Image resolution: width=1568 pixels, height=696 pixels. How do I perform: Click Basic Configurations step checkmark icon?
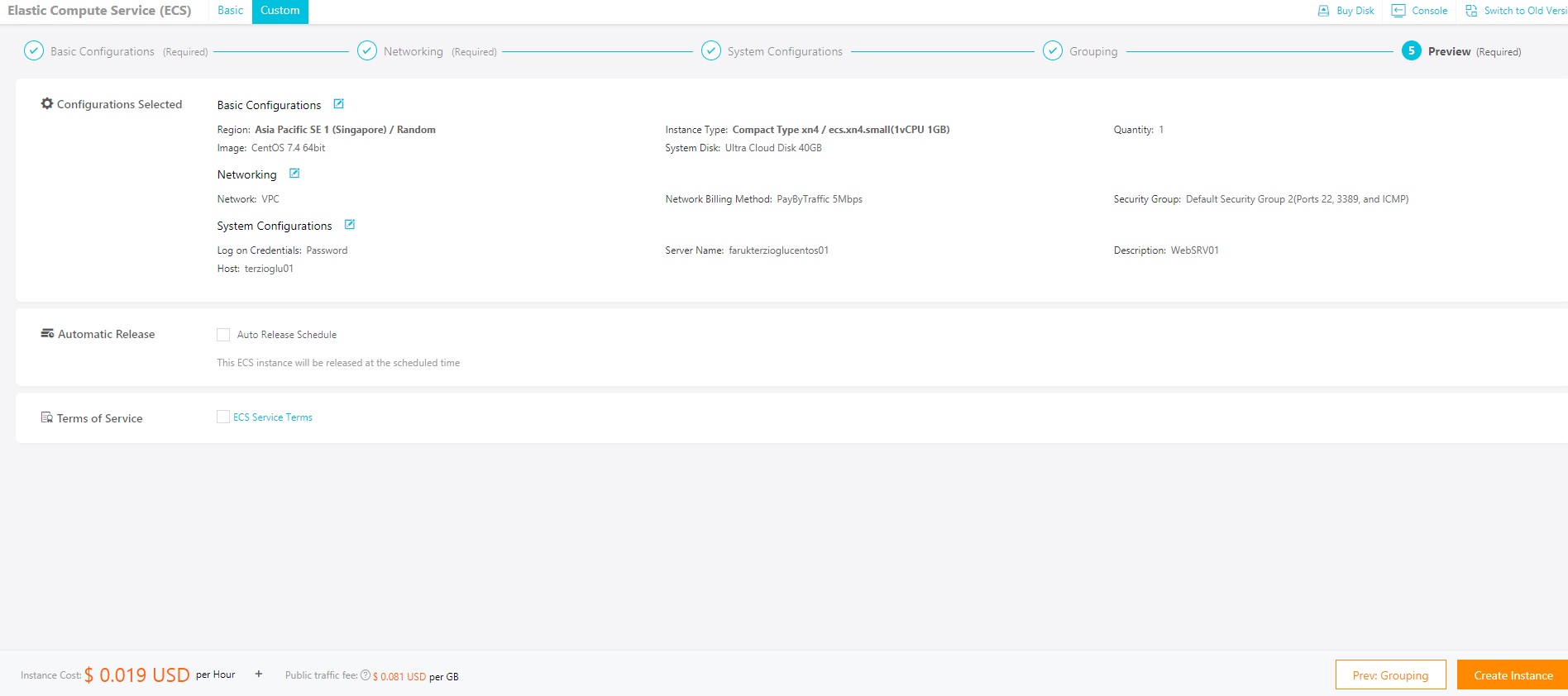click(34, 51)
